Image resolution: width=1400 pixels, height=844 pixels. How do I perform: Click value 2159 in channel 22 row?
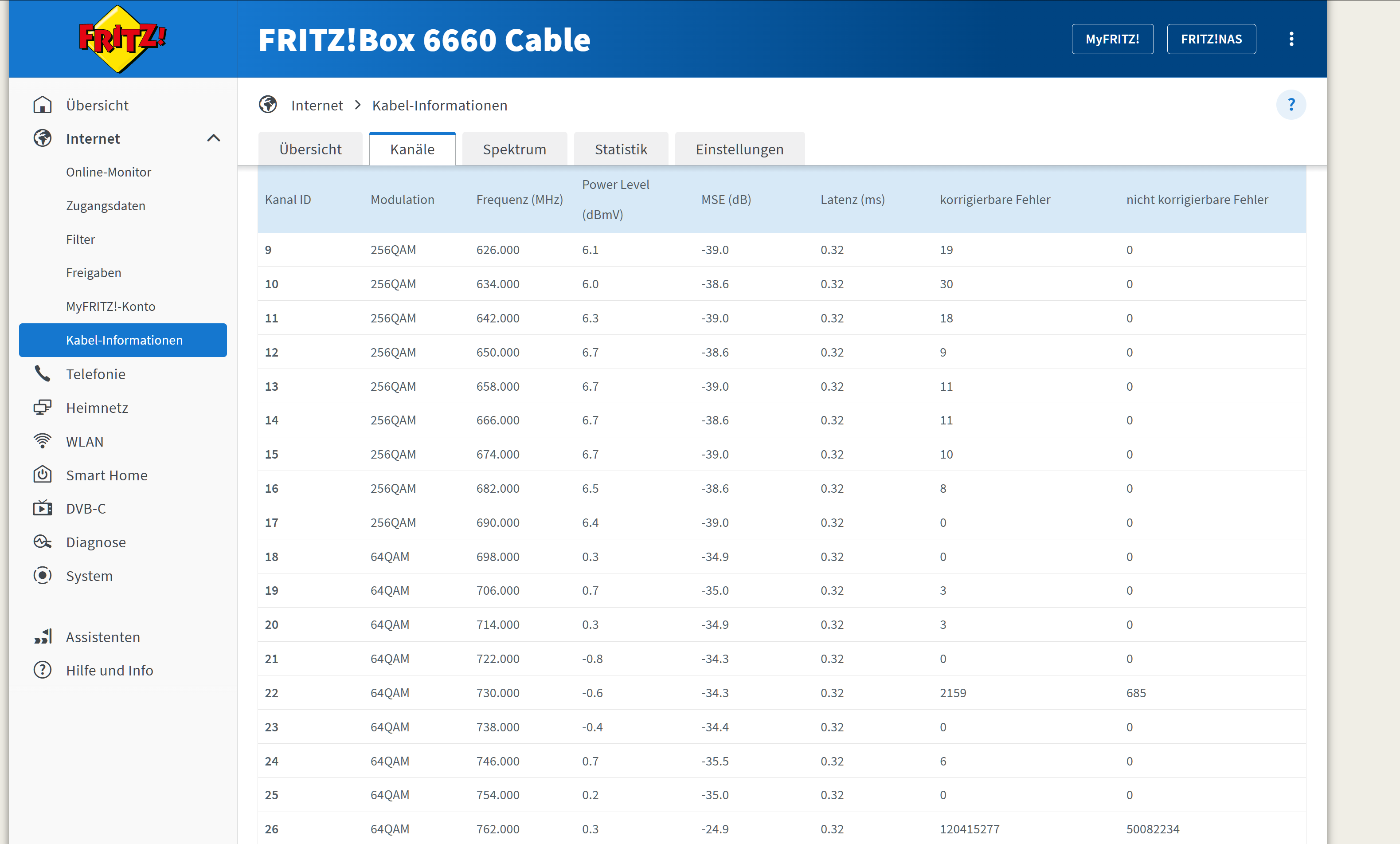tap(953, 692)
